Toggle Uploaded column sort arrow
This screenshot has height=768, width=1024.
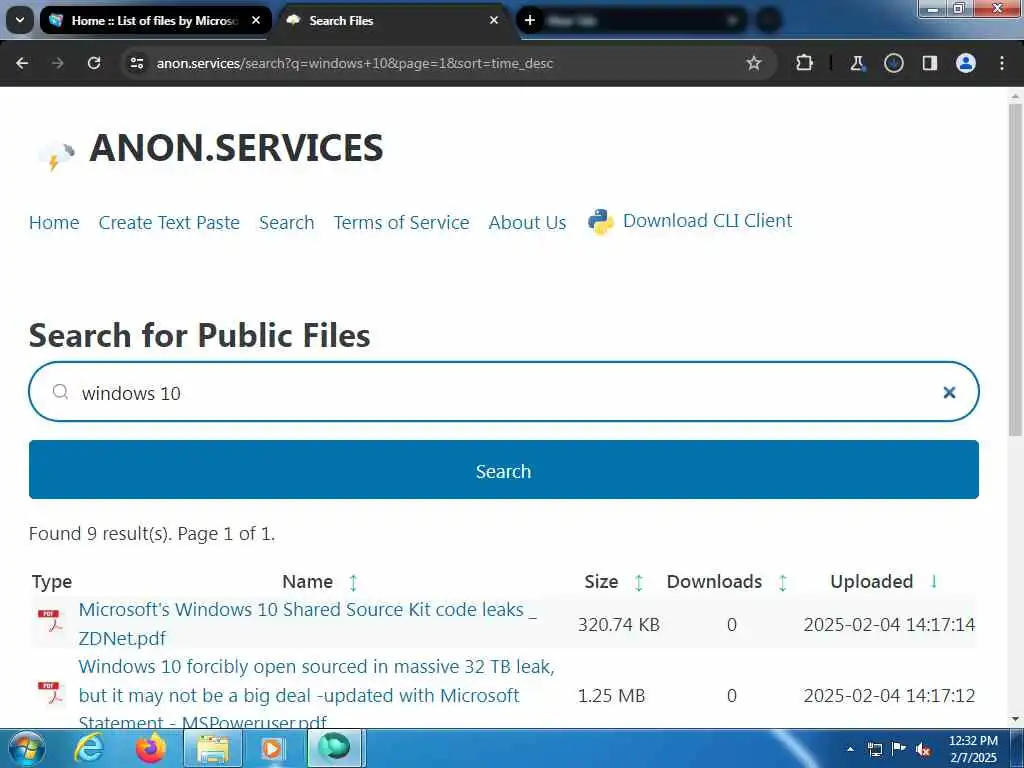click(x=934, y=581)
